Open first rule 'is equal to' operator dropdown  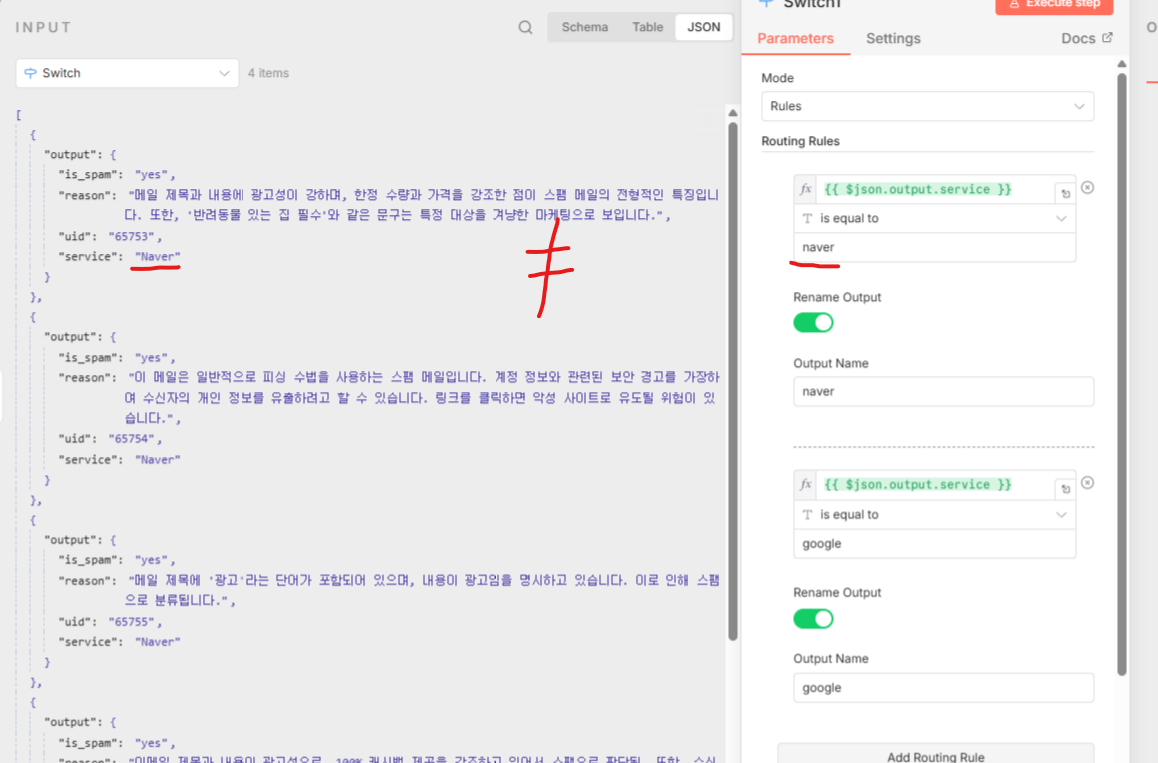(934, 219)
